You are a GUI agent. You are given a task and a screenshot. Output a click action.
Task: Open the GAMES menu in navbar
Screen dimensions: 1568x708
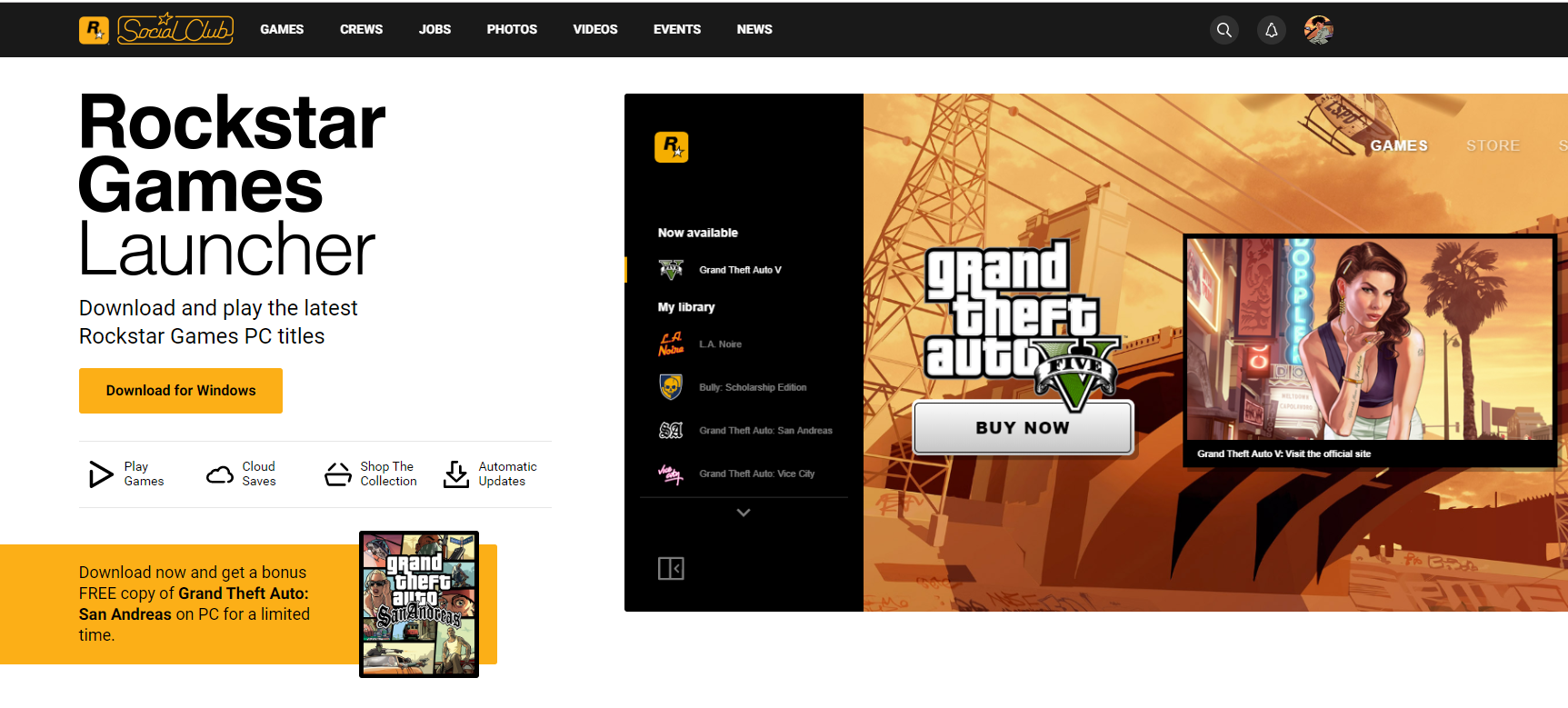[x=282, y=30]
